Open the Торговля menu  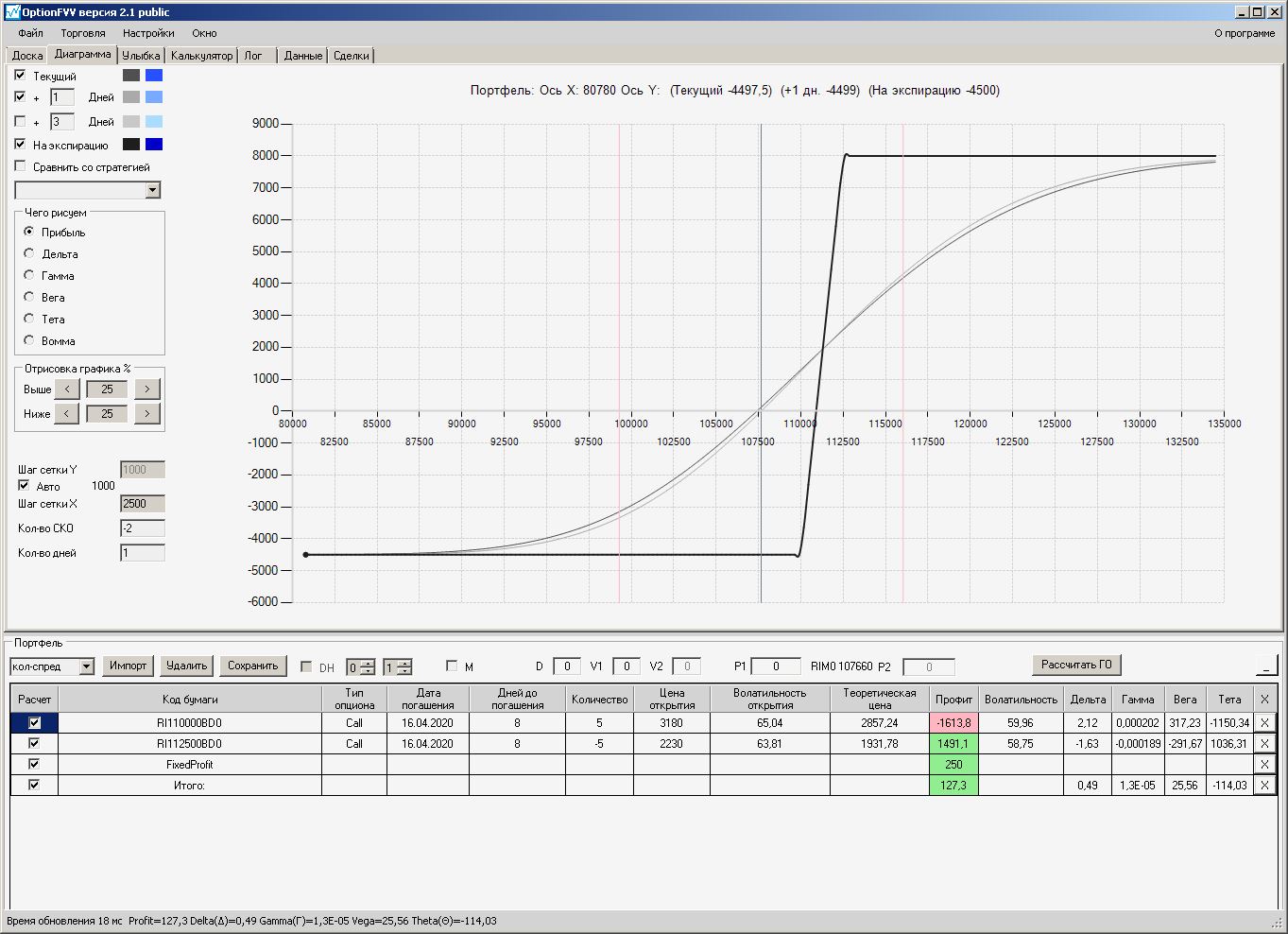(83, 33)
